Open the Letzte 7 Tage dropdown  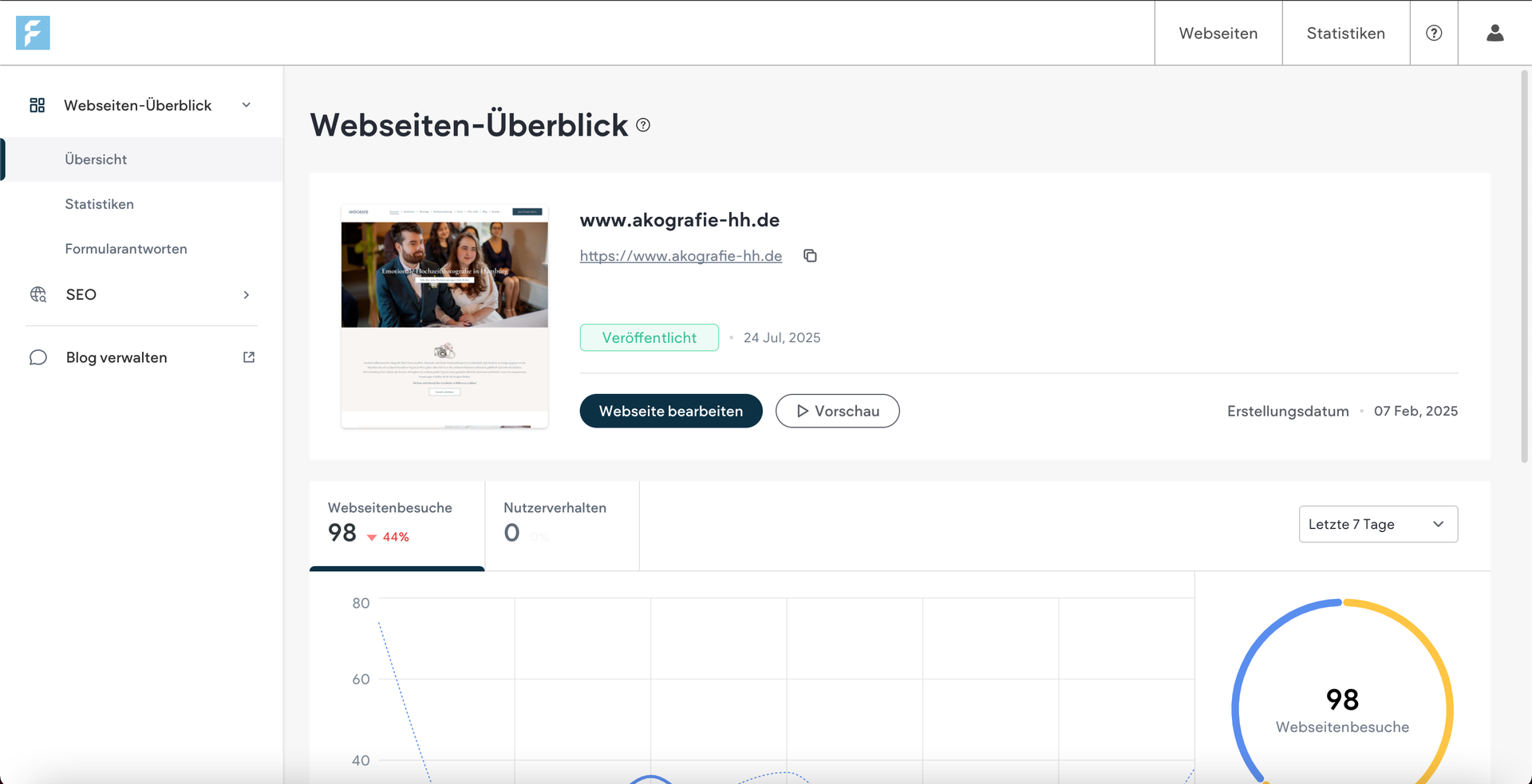[x=1378, y=524]
